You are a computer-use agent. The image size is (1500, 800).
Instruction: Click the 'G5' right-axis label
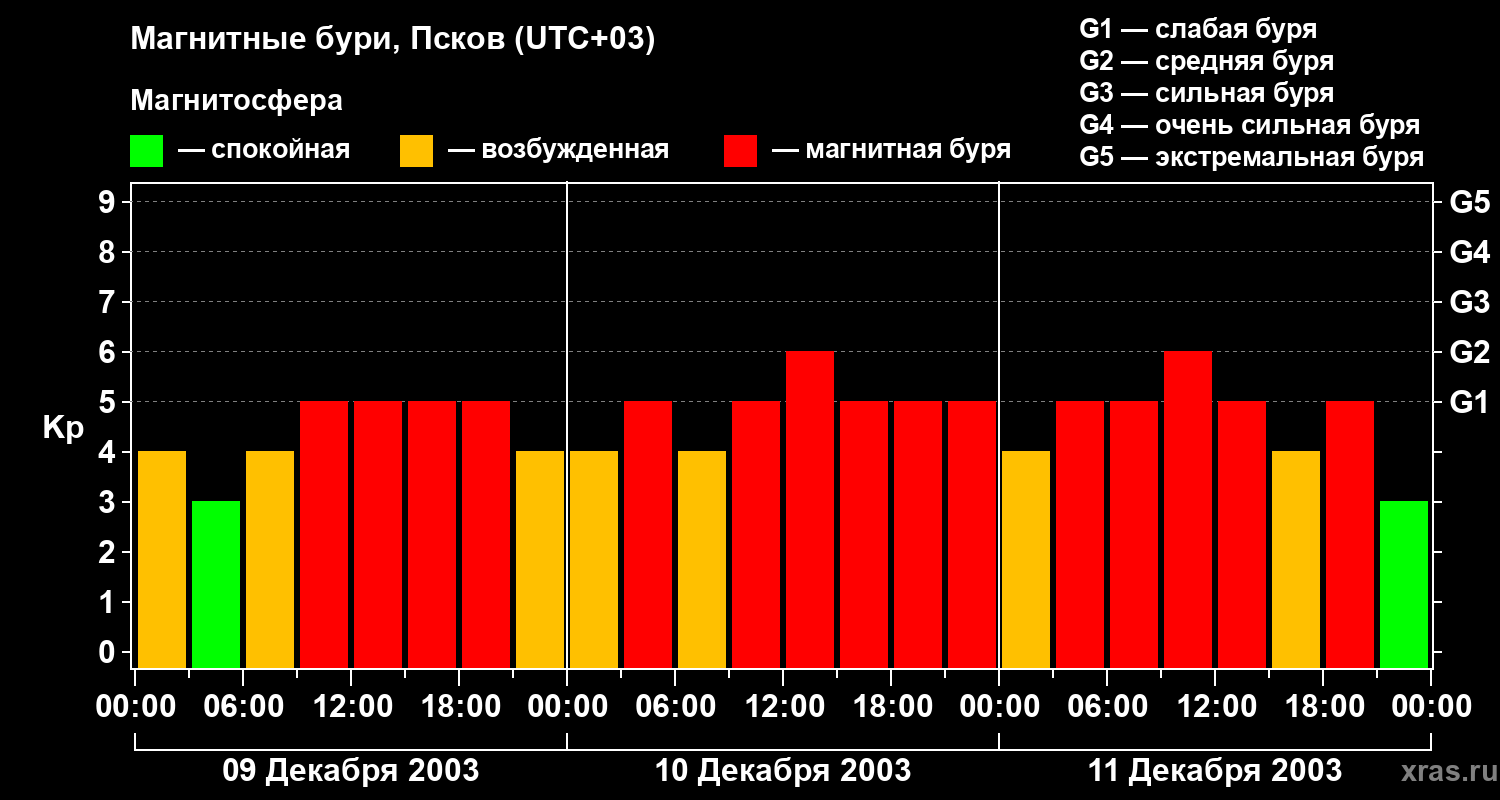pos(1470,202)
